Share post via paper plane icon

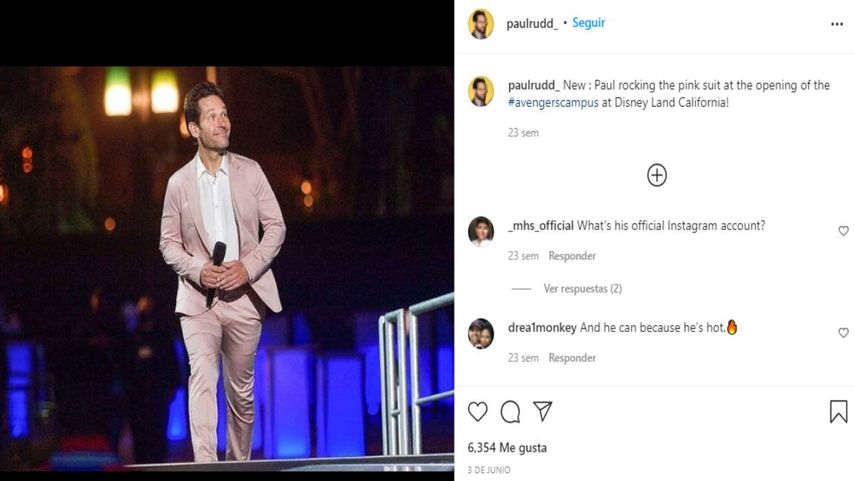pos(542,411)
